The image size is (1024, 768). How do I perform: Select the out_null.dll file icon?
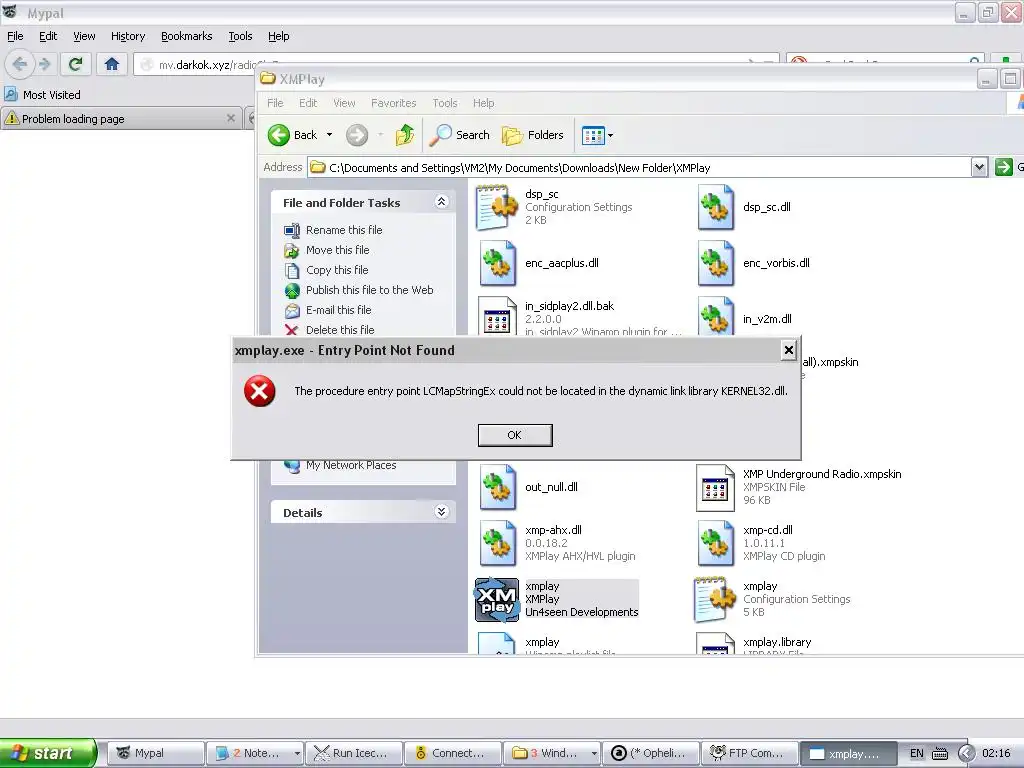(x=498, y=488)
